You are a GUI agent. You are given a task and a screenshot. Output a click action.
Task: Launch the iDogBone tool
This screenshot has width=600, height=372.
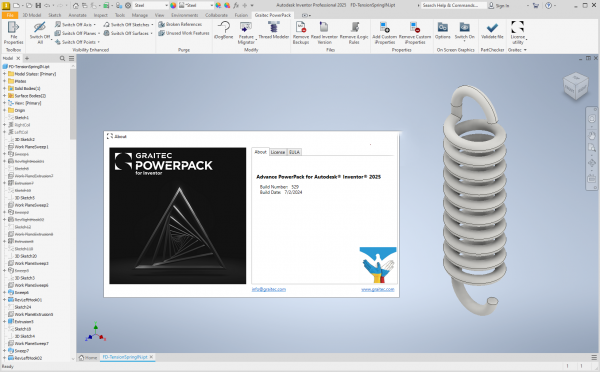(x=224, y=30)
